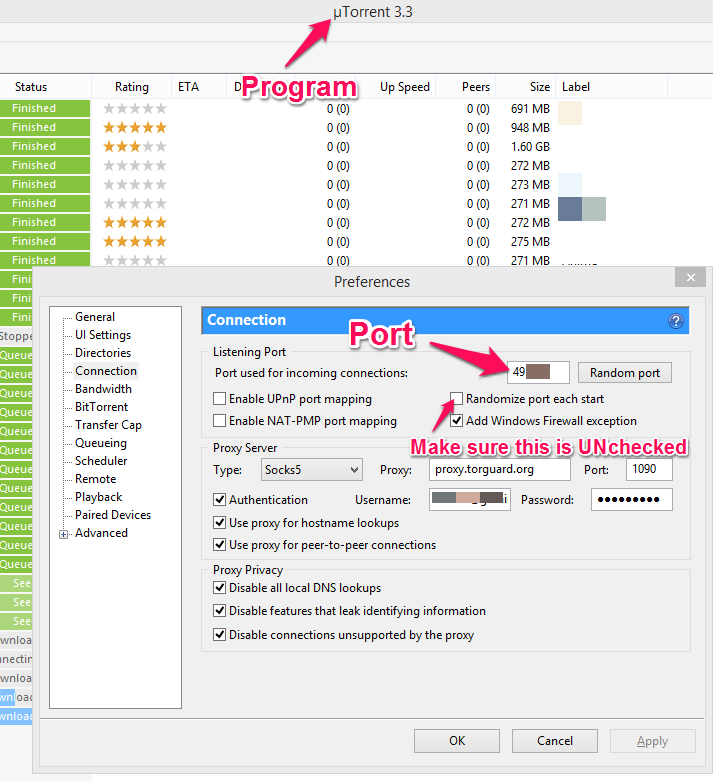Open Connection help question-mark icon
Screen dimensions: 713x782
point(676,321)
